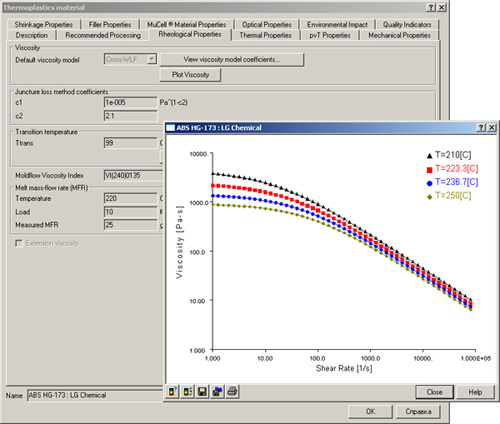Screen dimensions: 500x424
Task: Save the viscosity plot with floppy icon
Action: 202,391
